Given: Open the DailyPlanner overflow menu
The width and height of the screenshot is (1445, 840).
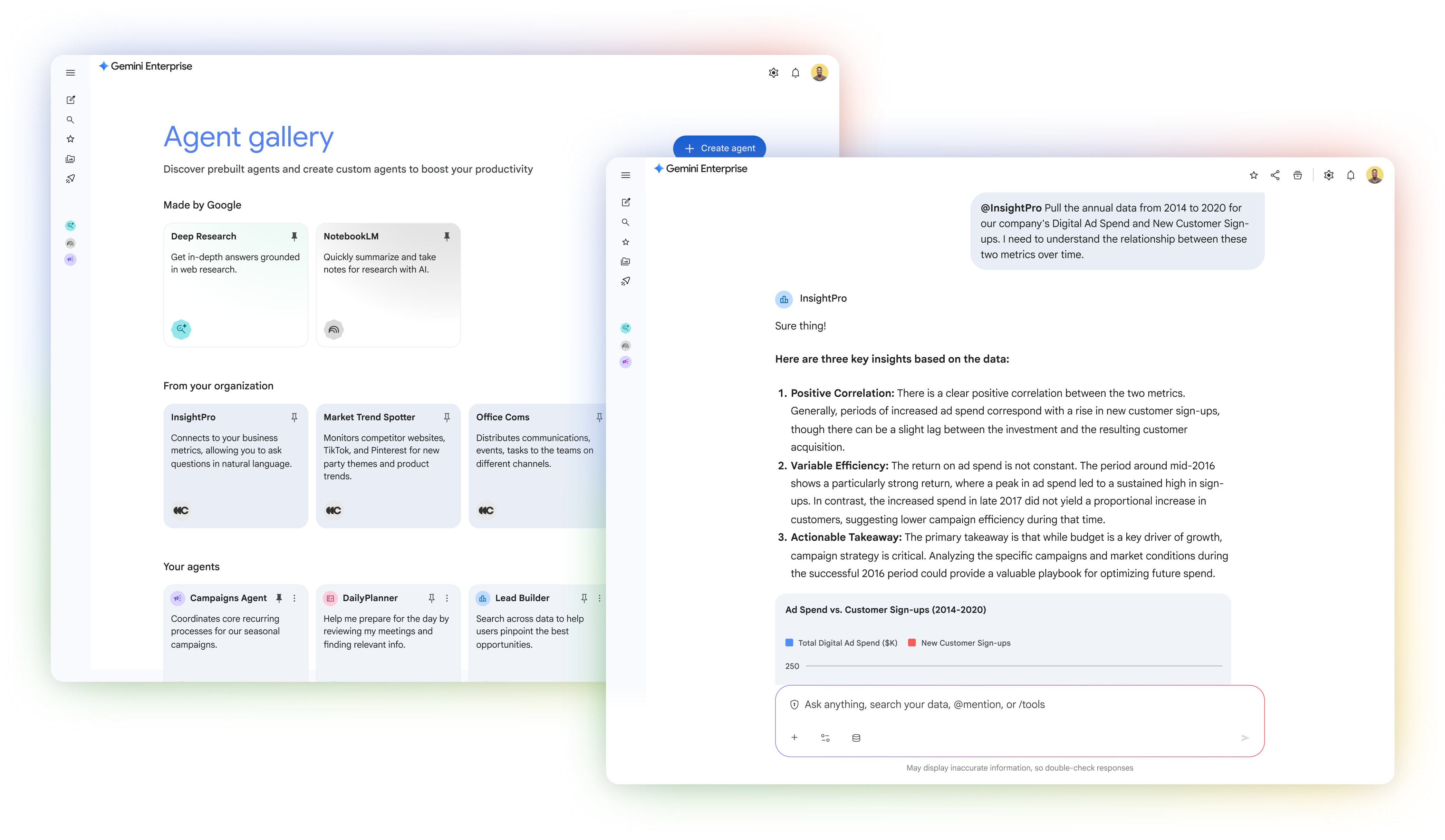Looking at the screenshot, I should pyautogui.click(x=447, y=598).
